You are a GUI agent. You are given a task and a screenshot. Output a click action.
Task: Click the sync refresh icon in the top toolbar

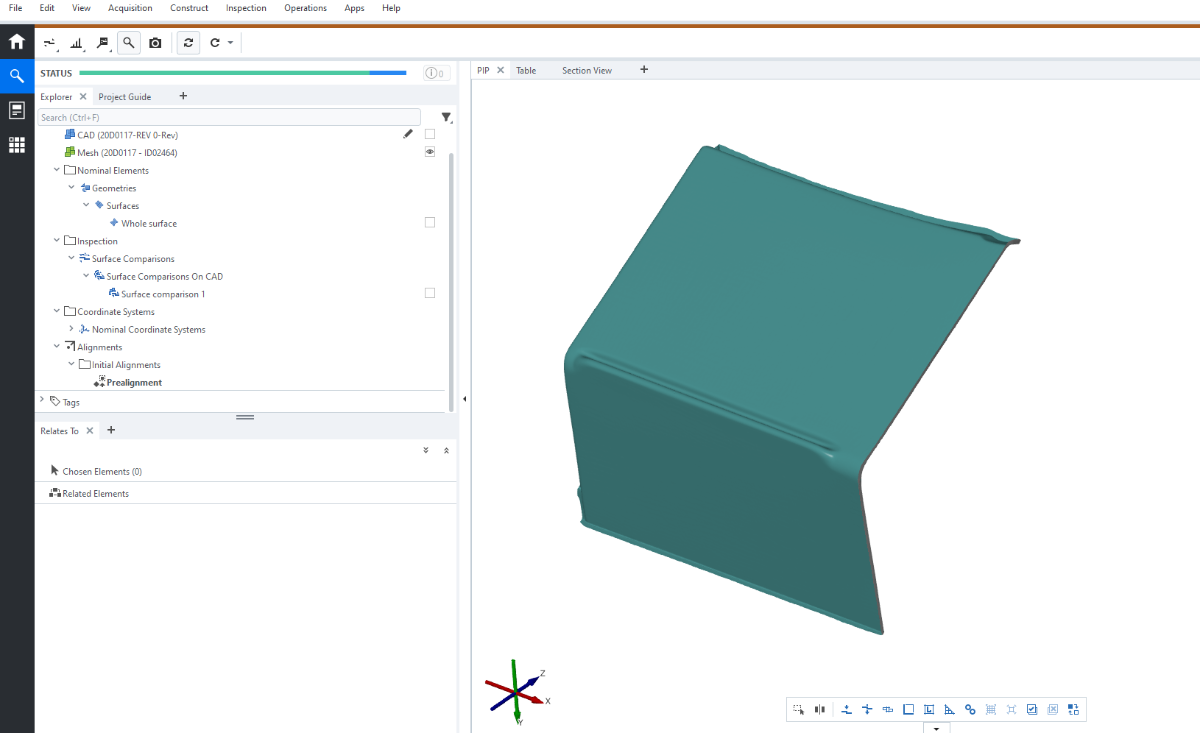point(188,43)
